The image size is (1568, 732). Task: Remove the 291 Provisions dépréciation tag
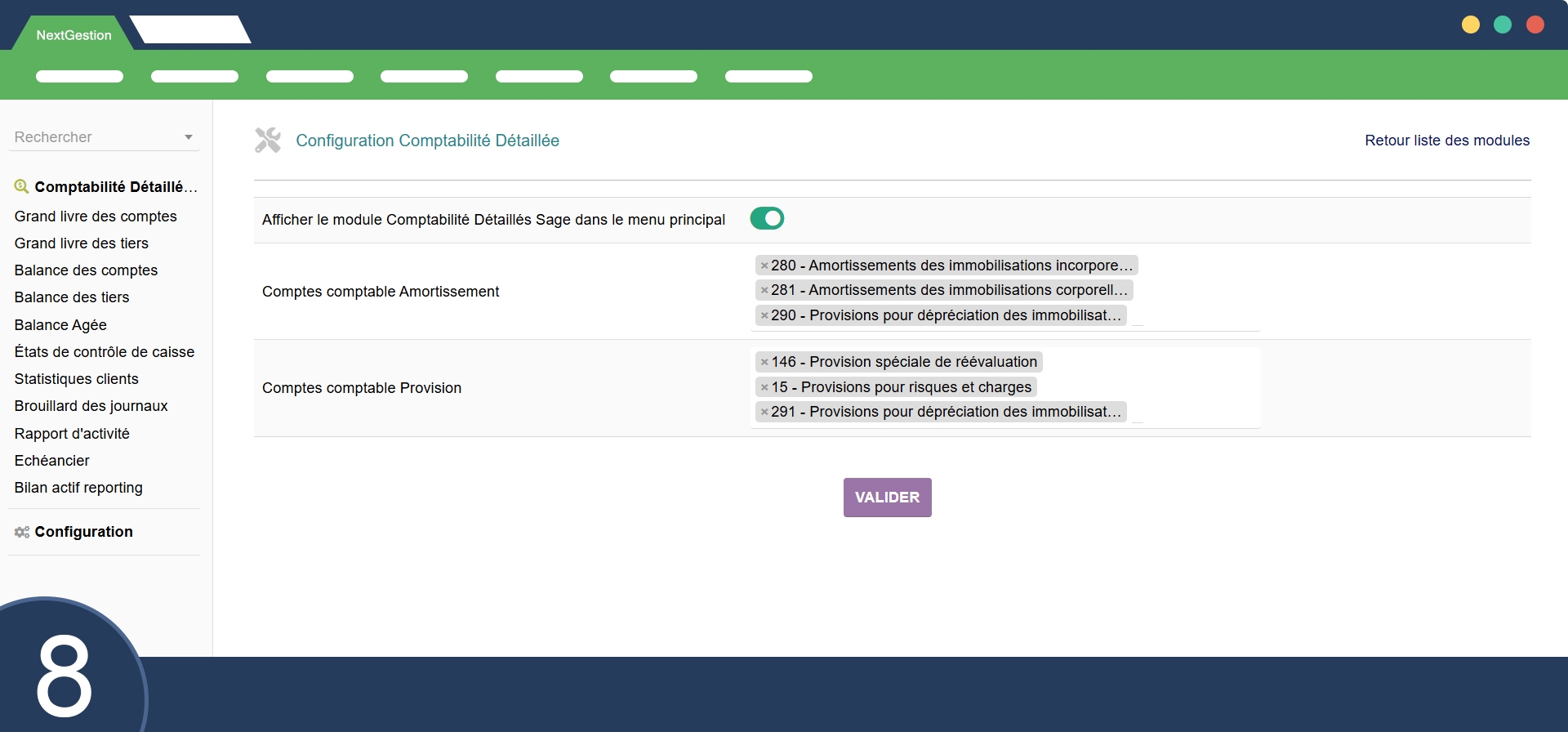coord(764,412)
